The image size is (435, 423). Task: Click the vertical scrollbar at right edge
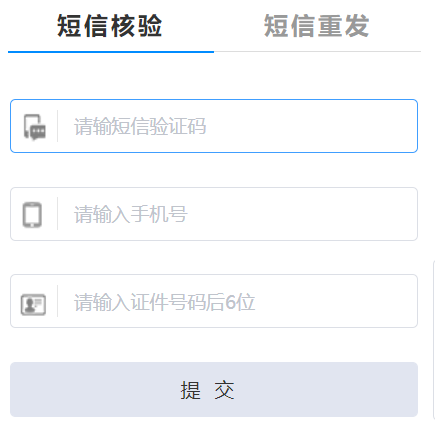point(433,340)
